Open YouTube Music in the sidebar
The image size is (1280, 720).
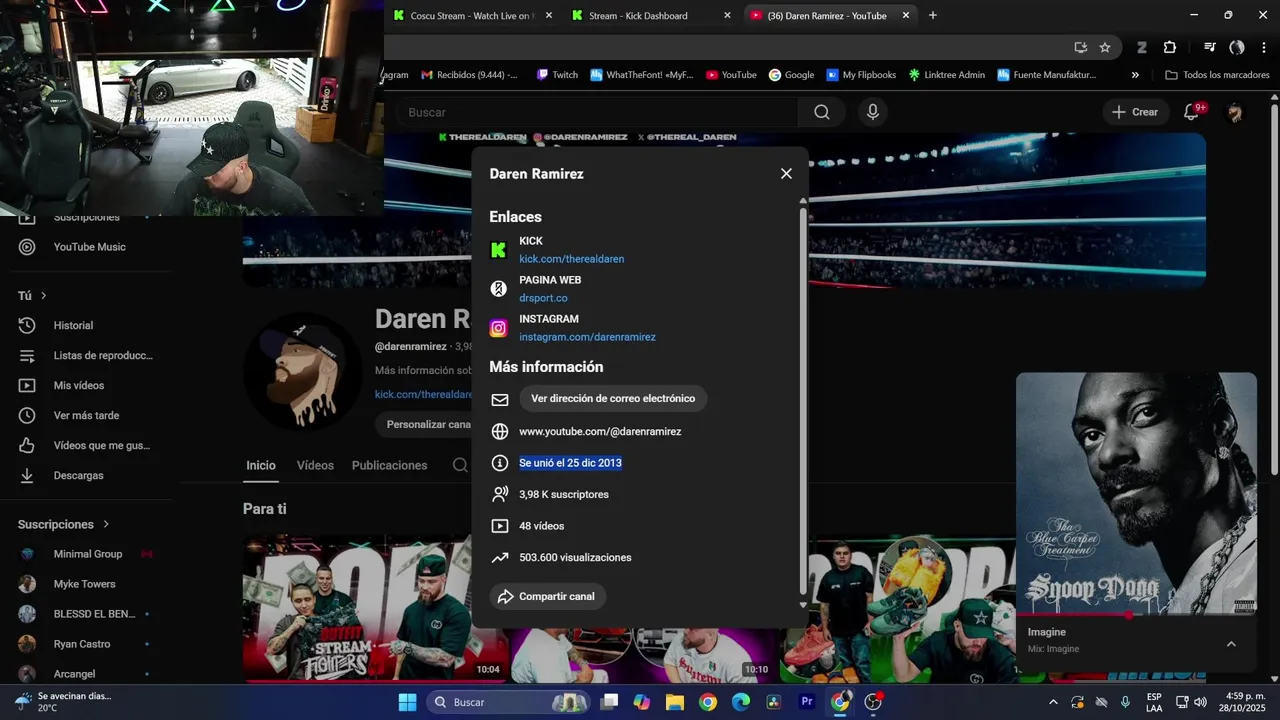88,247
